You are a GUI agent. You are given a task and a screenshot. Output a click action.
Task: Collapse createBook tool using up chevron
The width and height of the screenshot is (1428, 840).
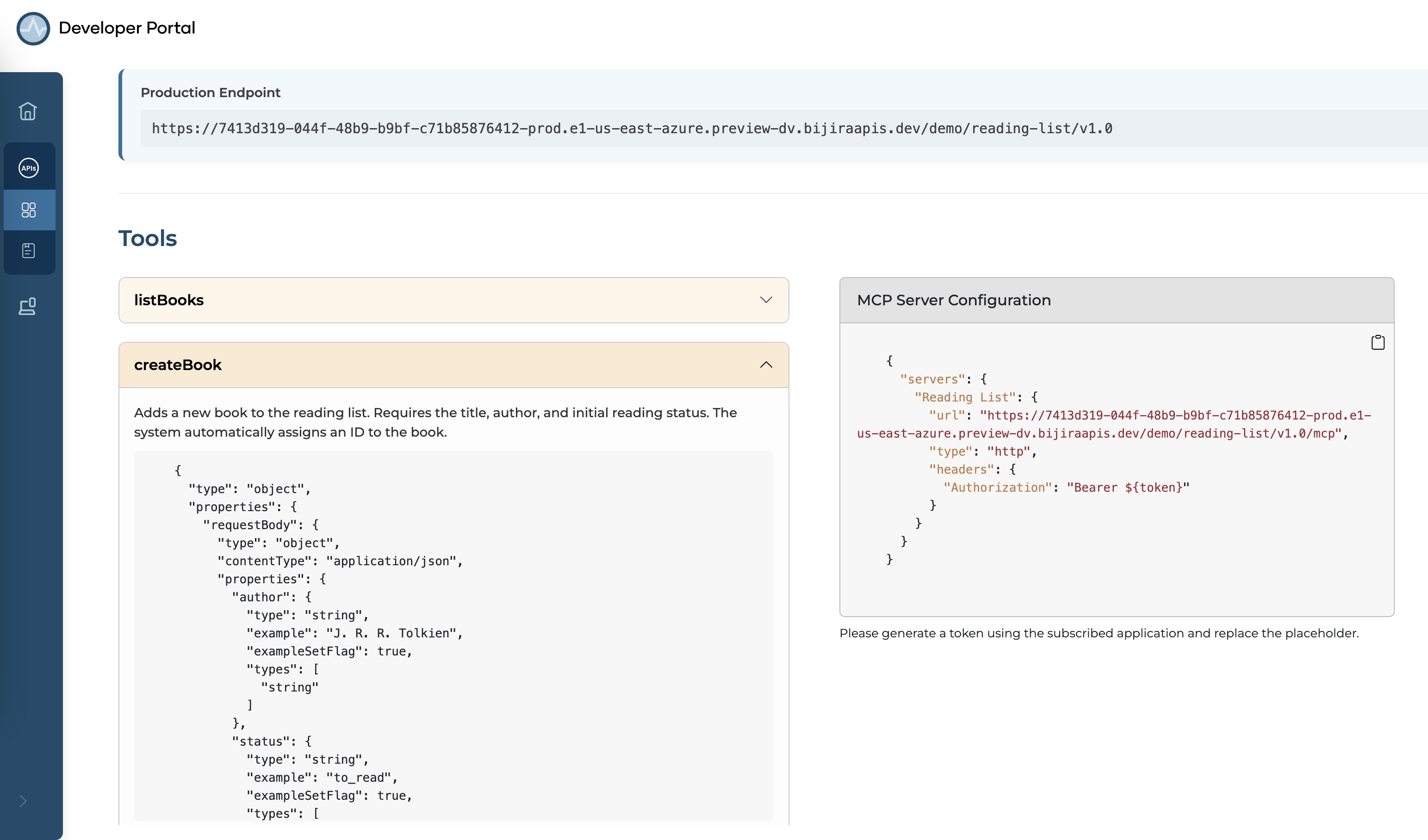(765, 365)
